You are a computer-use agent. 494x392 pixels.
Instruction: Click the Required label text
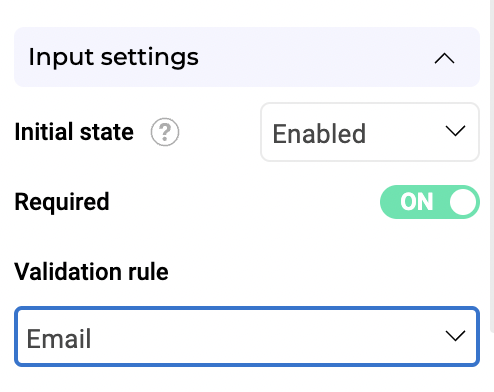click(x=62, y=202)
